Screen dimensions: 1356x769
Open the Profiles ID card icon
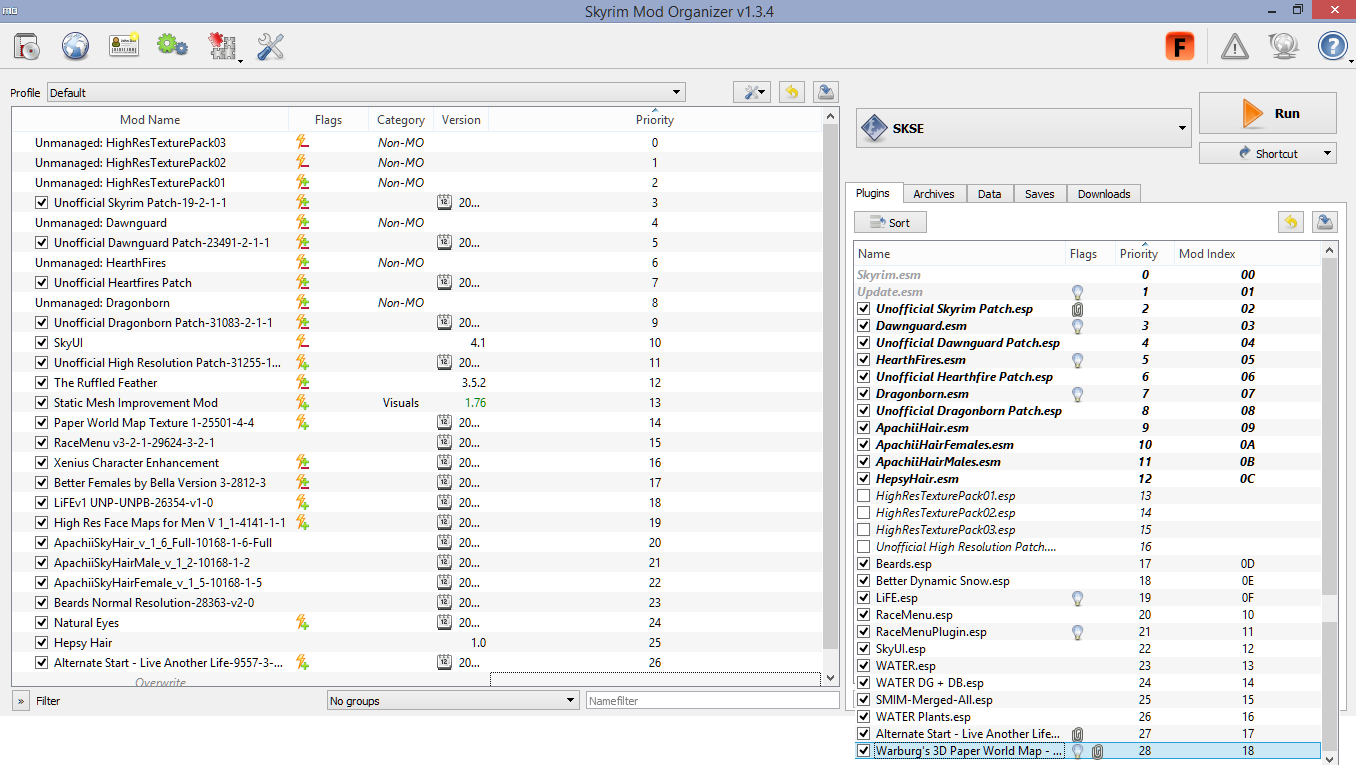point(124,46)
